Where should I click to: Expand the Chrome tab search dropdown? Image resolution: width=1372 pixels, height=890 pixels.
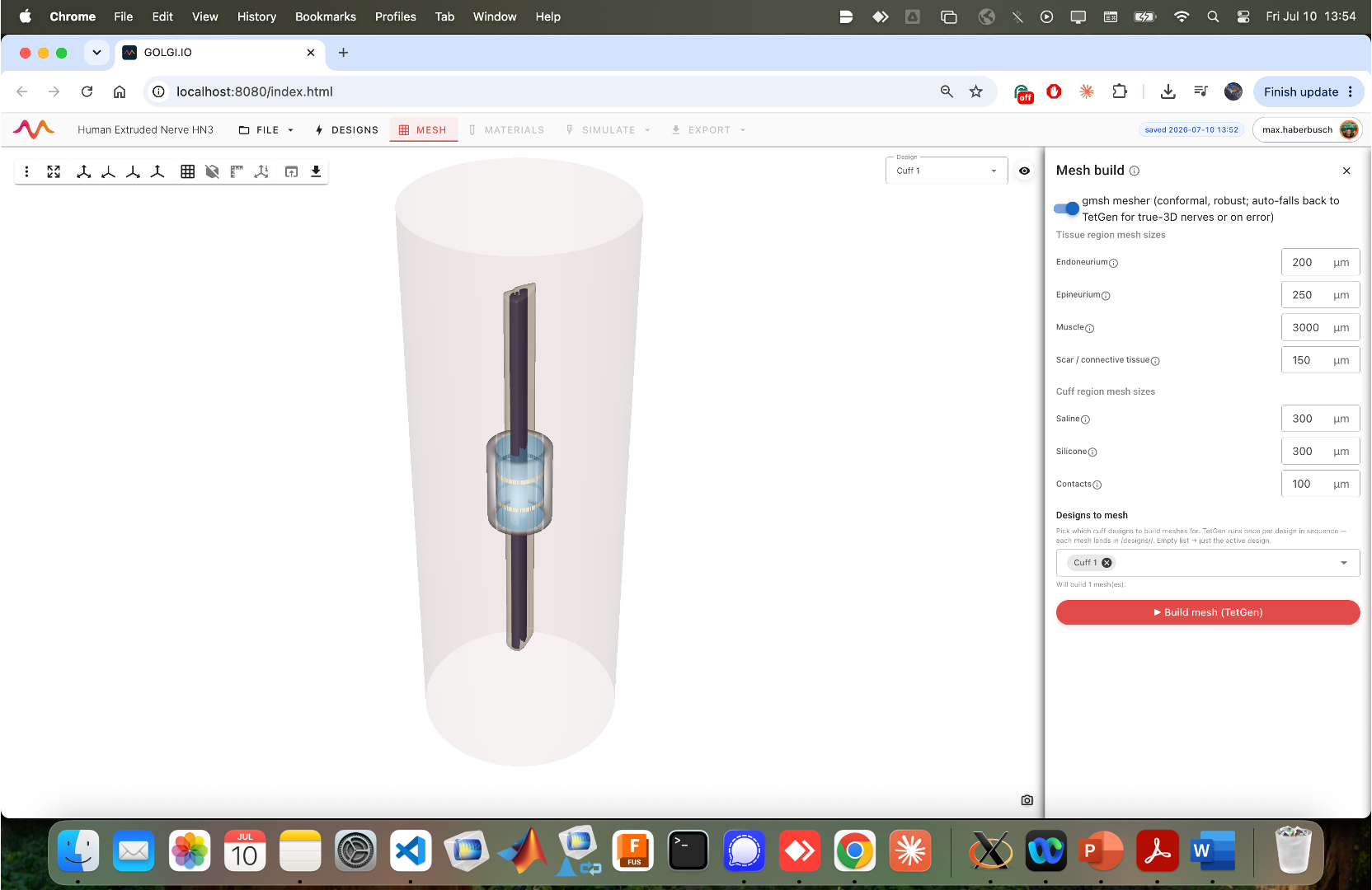click(x=96, y=53)
